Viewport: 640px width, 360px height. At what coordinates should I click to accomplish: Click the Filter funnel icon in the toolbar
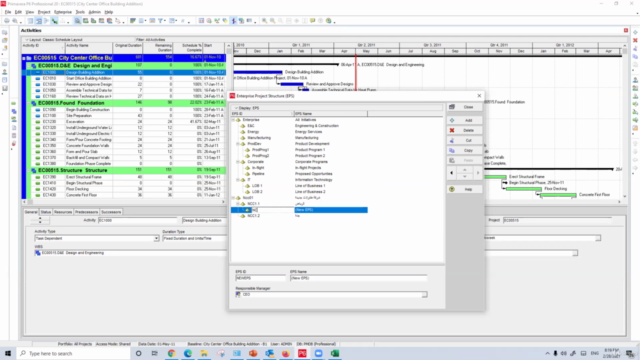[160, 21]
